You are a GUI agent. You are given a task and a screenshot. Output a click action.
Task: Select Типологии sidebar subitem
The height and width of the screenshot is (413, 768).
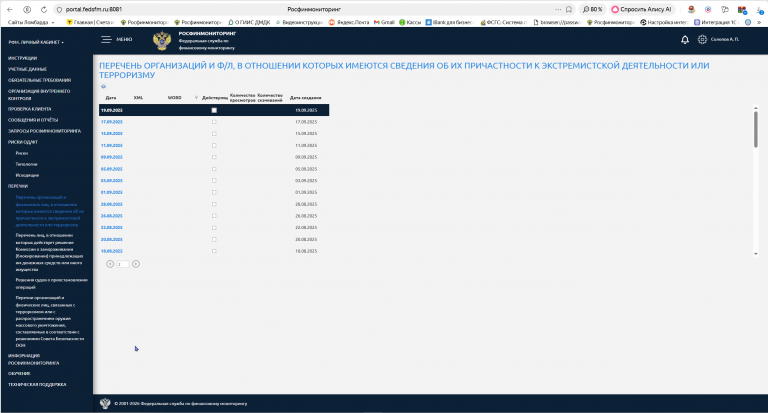point(26,164)
